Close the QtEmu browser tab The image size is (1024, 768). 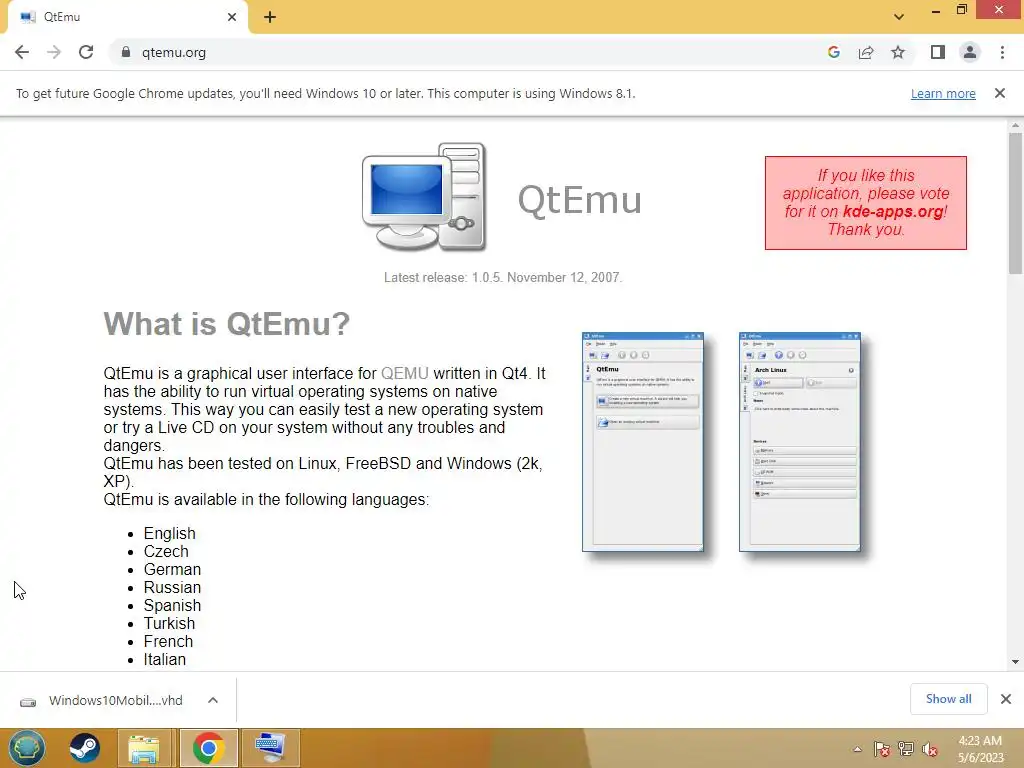click(232, 17)
